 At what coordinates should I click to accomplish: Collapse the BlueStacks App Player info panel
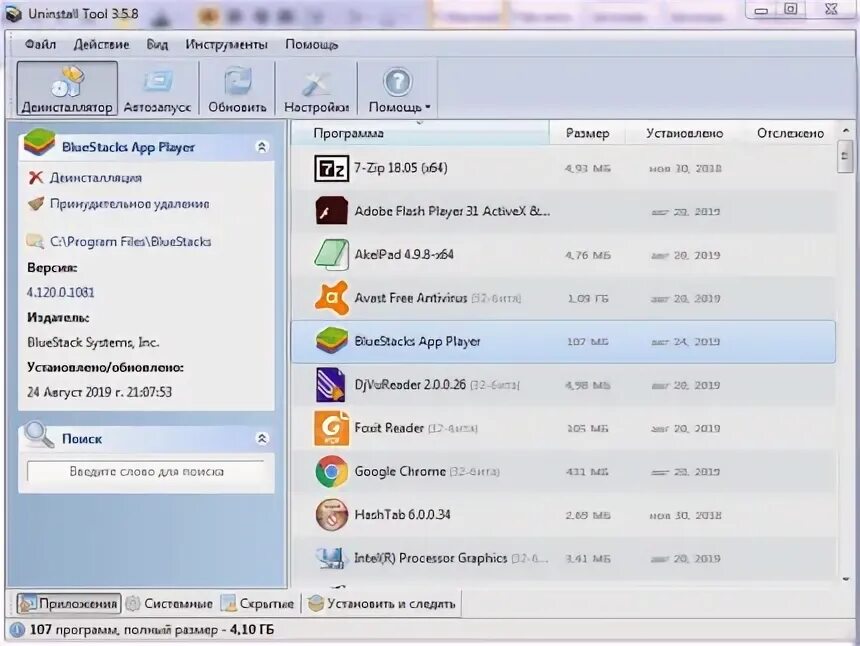(262, 146)
